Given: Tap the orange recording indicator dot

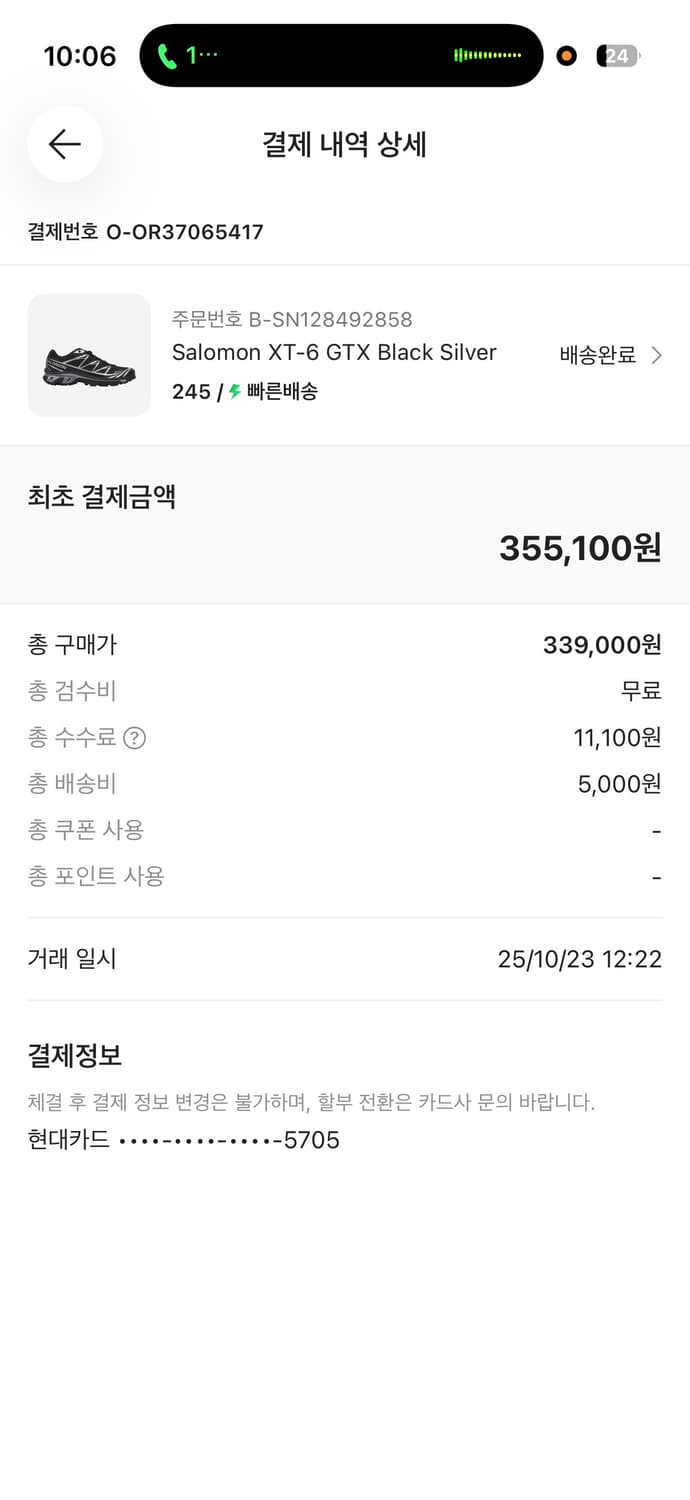Looking at the screenshot, I should [566, 56].
